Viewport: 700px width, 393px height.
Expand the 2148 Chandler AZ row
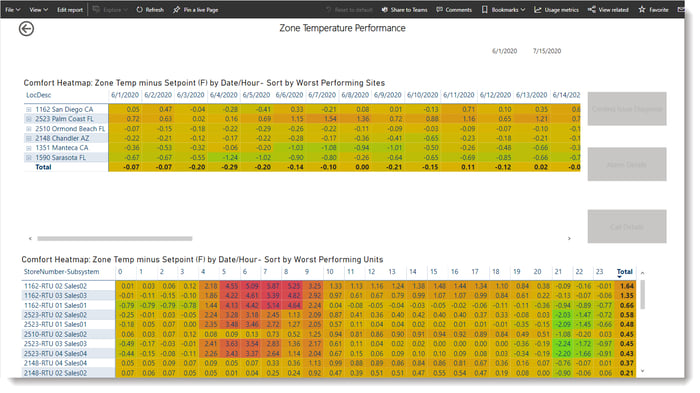coord(29,138)
